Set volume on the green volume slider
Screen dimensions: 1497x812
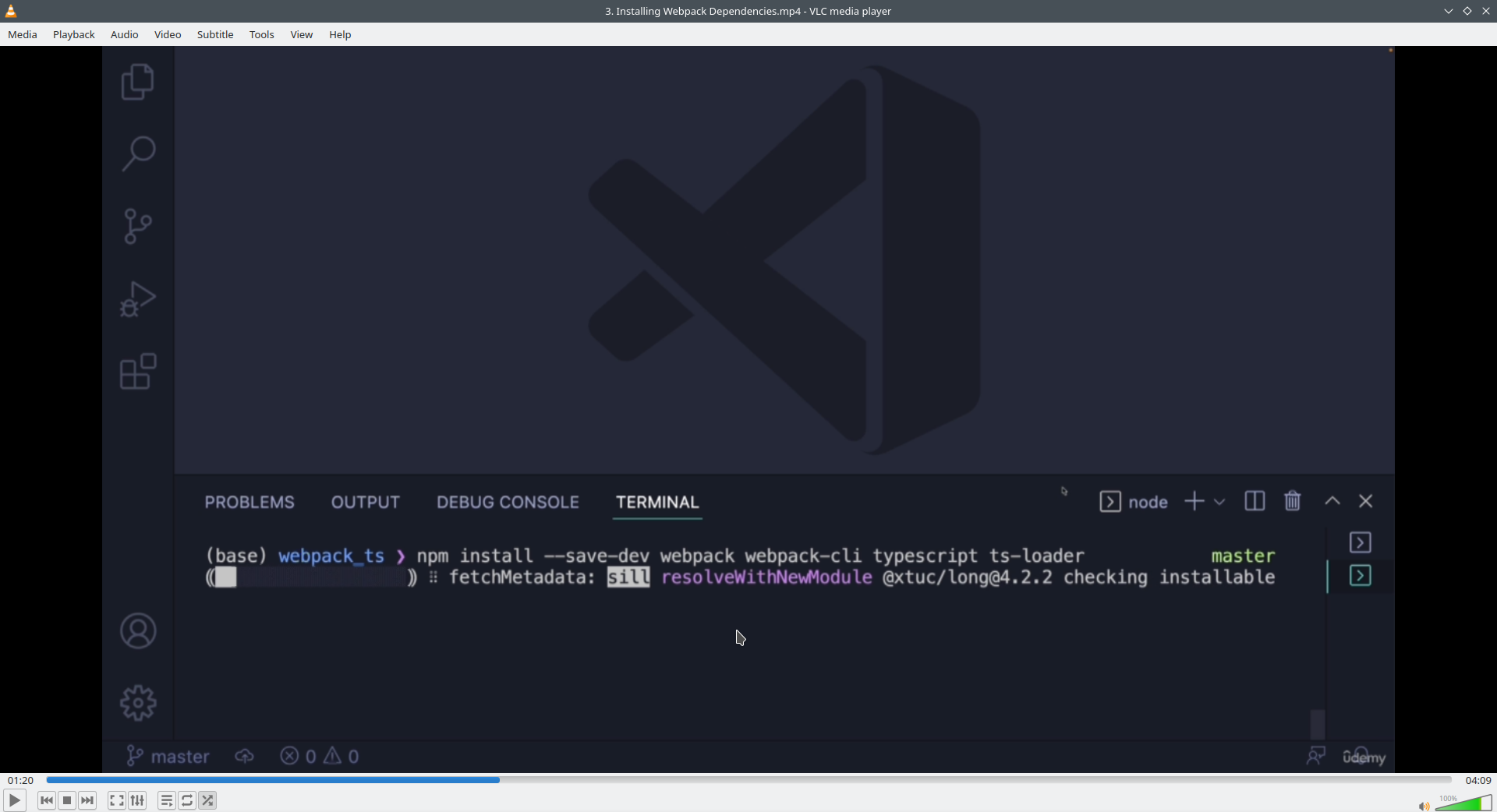[x=1463, y=803]
